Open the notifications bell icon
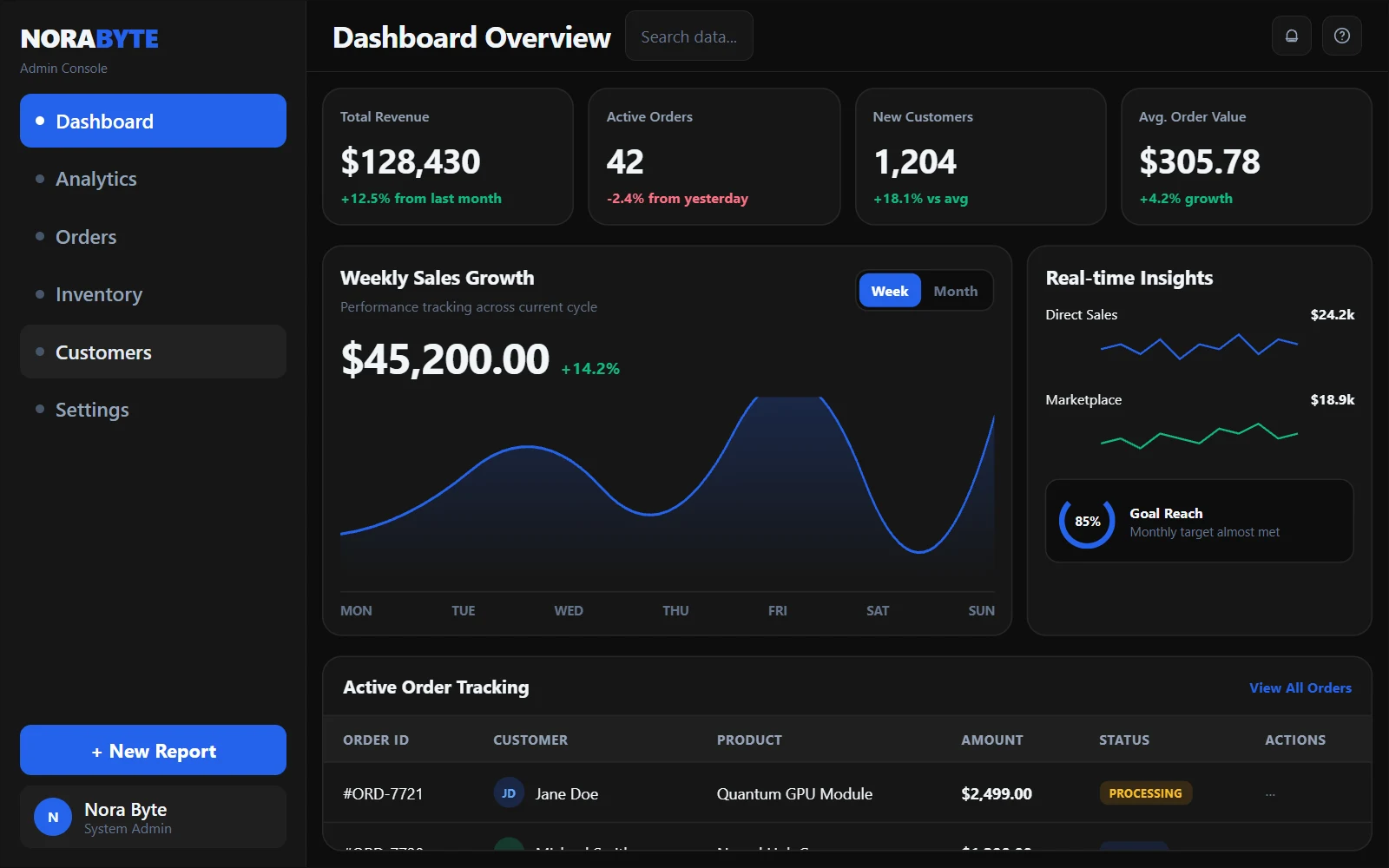Screen dimensions: 1389x868 tap(1291, 36)
